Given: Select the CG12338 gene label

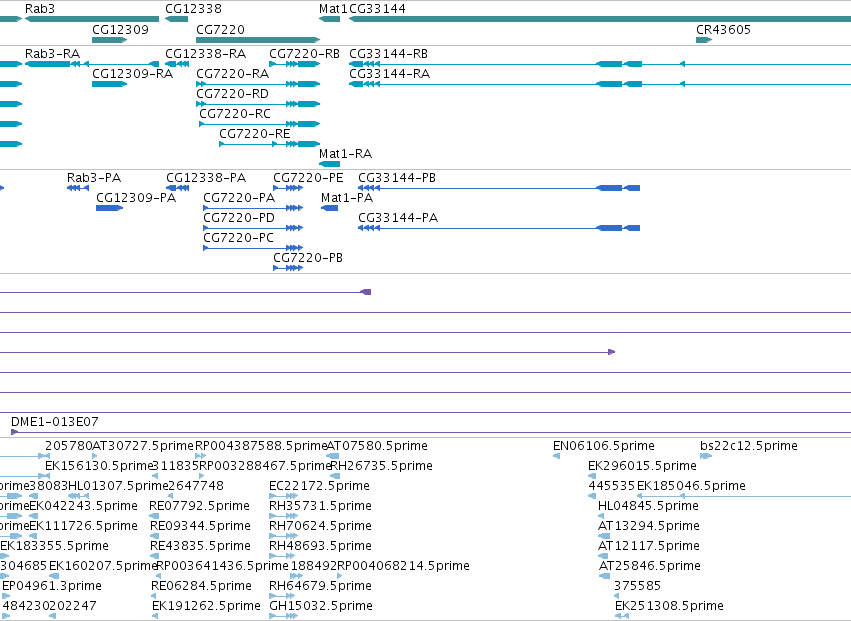Looking at the screenshot, I should coord(193,9).
